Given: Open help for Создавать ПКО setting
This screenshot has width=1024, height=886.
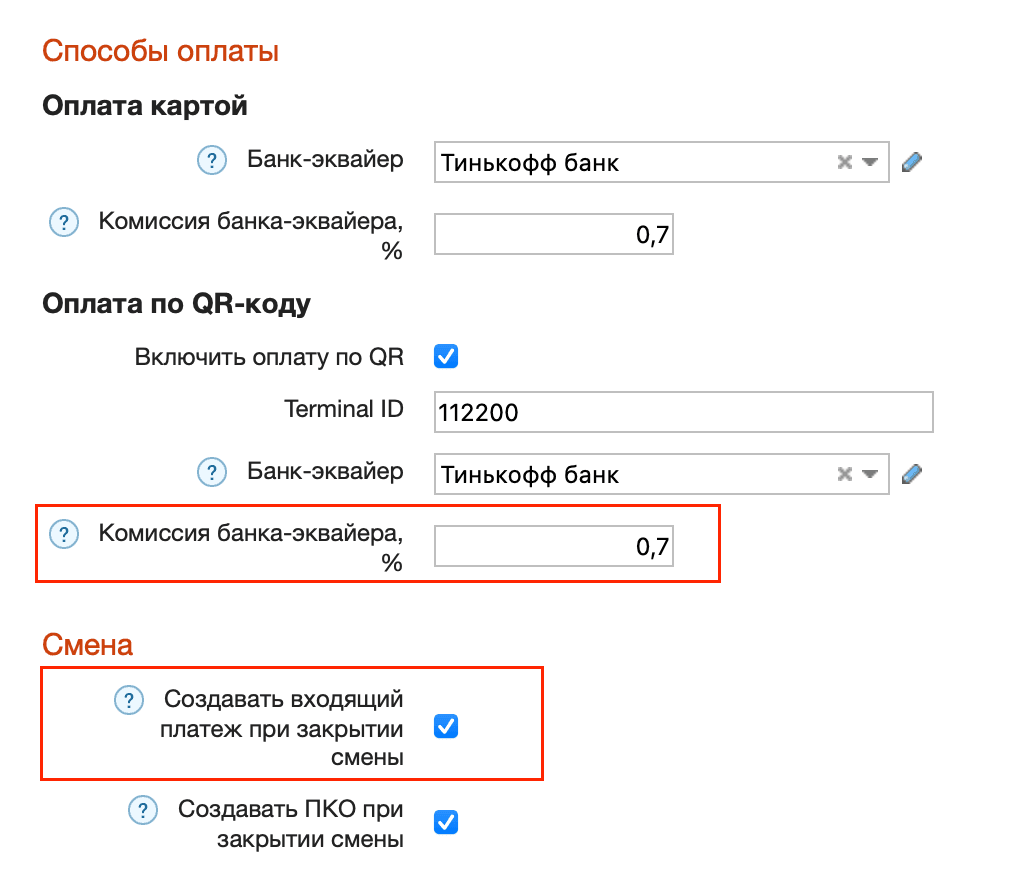Looking at the screenshot, I should 143,811.
